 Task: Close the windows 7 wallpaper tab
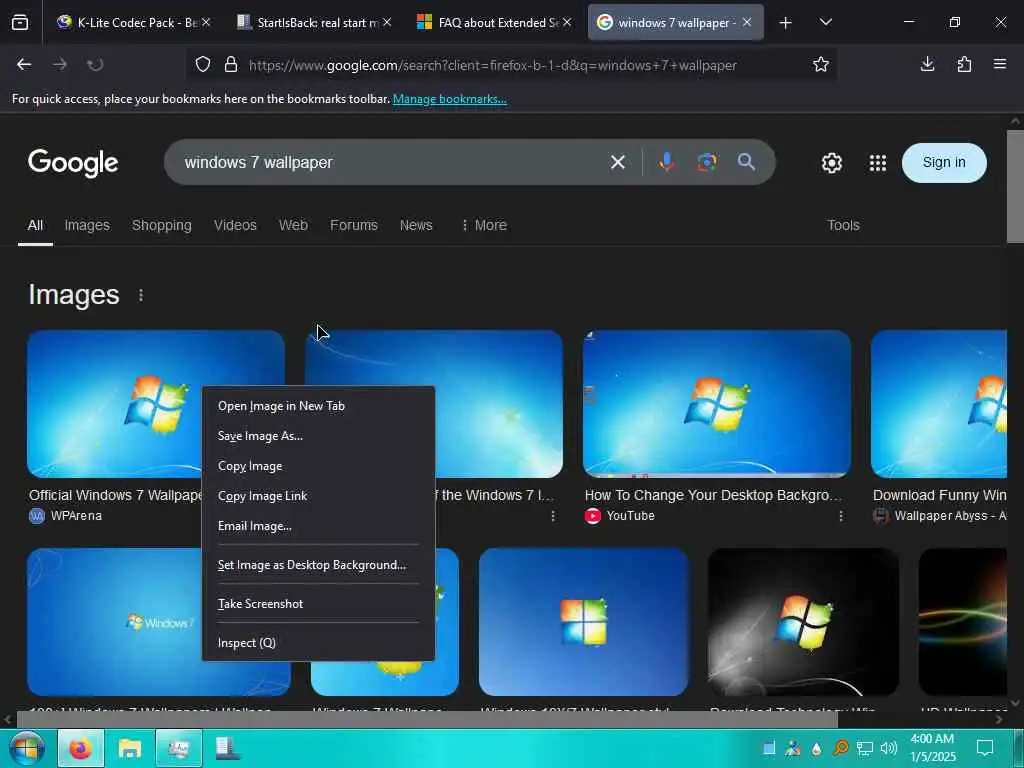click(x=746, y=22)
